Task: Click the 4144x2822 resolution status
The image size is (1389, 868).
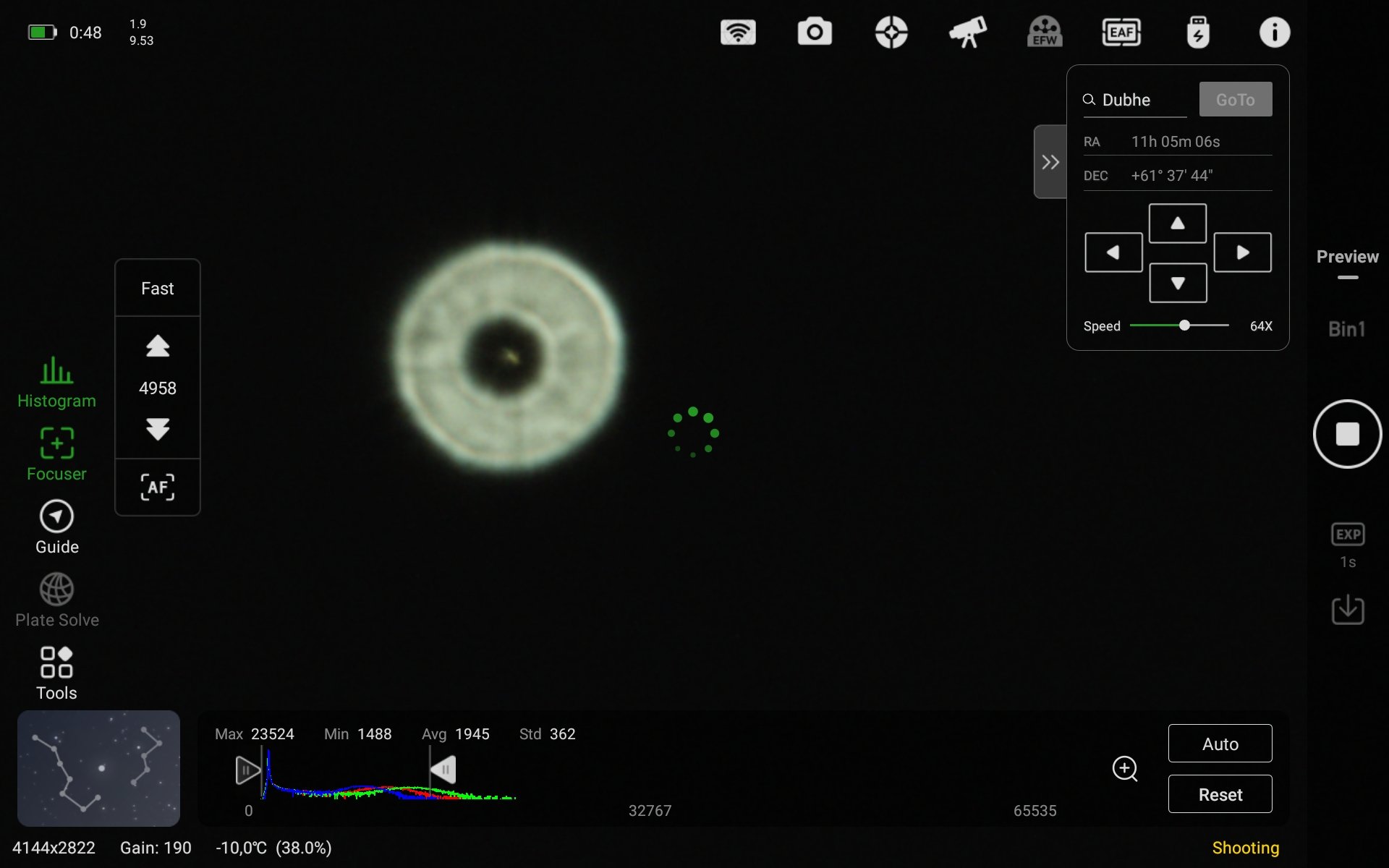Action: pos(54,848)
